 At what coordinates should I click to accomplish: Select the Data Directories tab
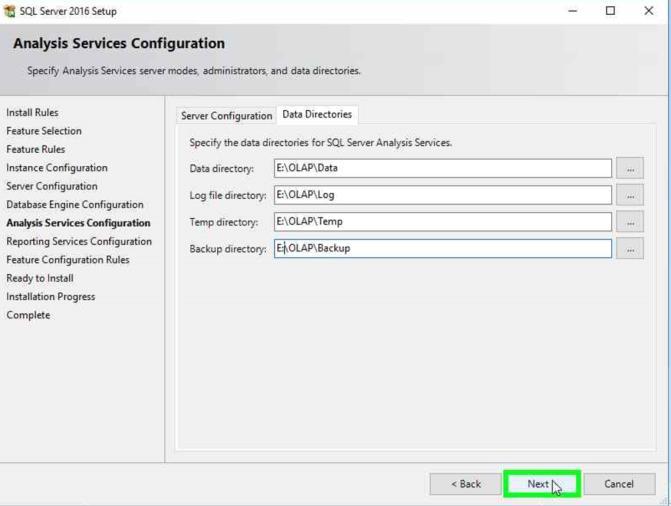(x=317, y=115)
